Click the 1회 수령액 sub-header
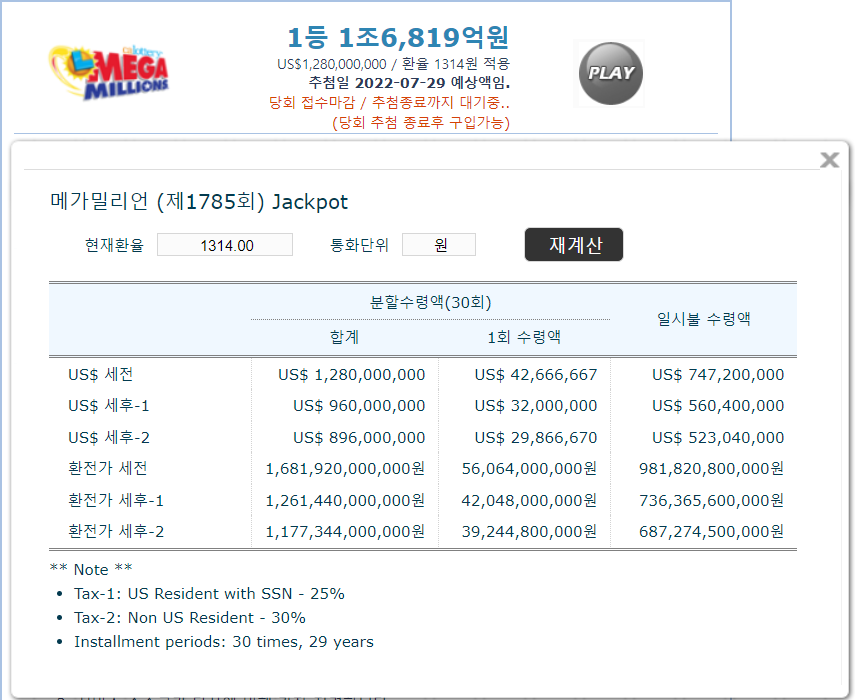Image resolution: width=860 pixels, height=700 pixels. pyautogui.click(x=524, y=337)
